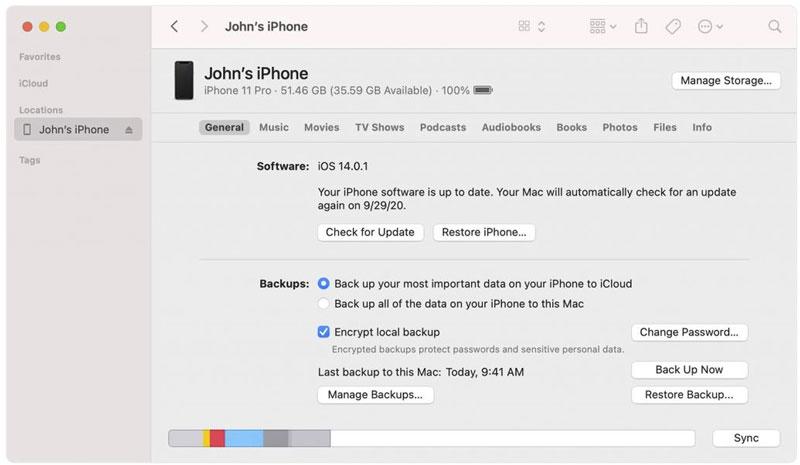This screenshot has width=800, height=465.
Task: Select back up to this Mac option
Action: point(323,304)
